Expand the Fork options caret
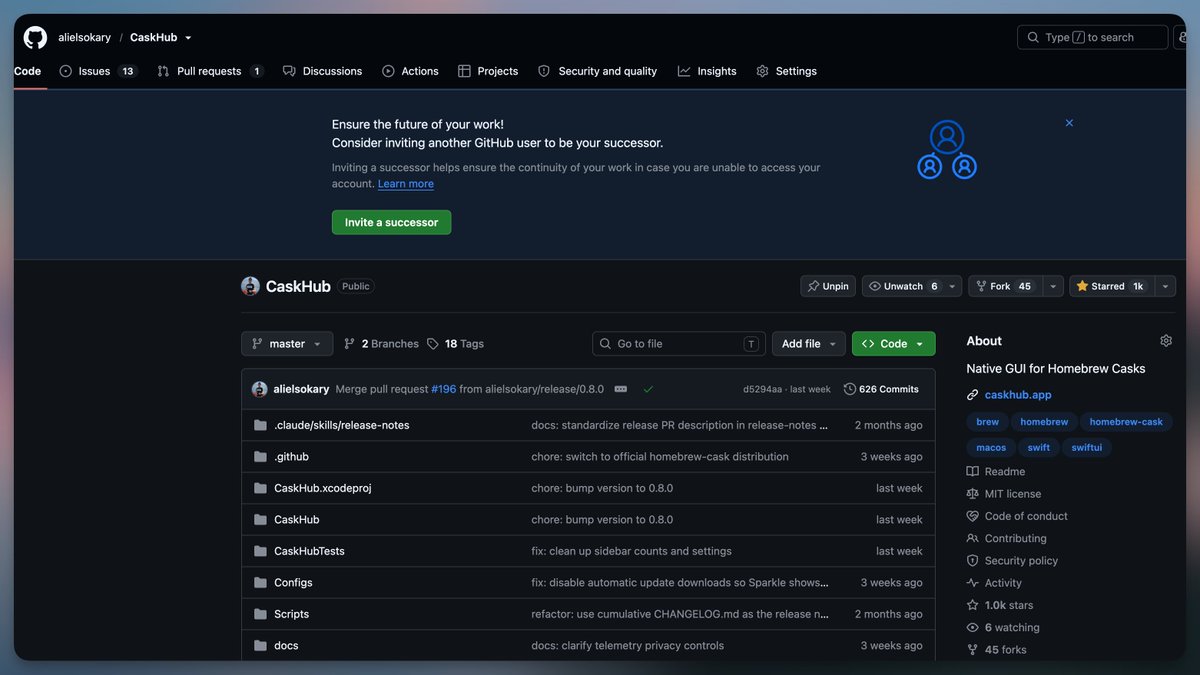The image size is (1200, 675). point(1053,286)
